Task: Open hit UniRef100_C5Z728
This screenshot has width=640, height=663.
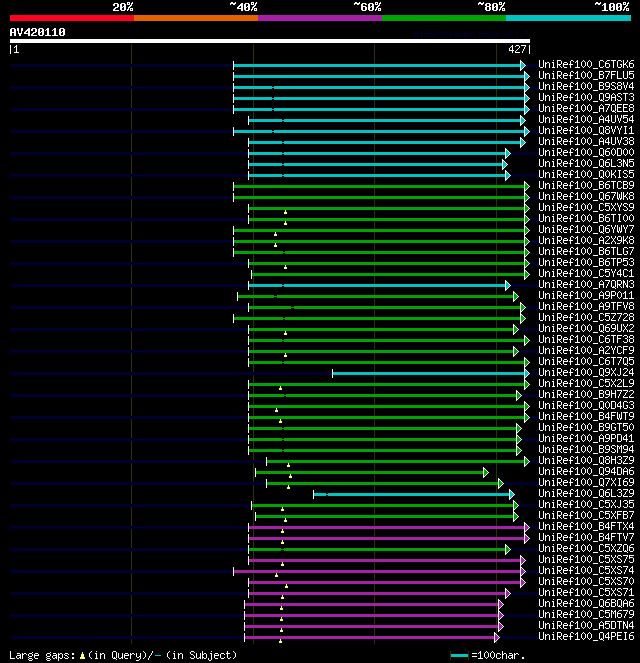Action: click(x=586, y=317)
